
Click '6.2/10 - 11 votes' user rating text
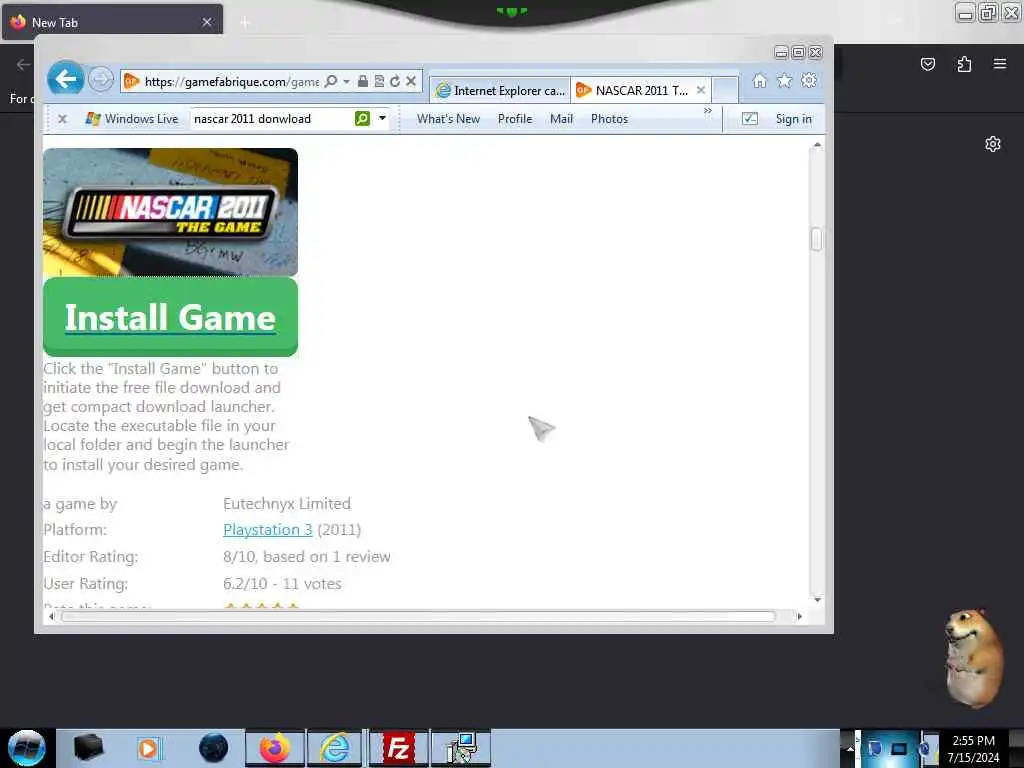(x=282, y=583)
